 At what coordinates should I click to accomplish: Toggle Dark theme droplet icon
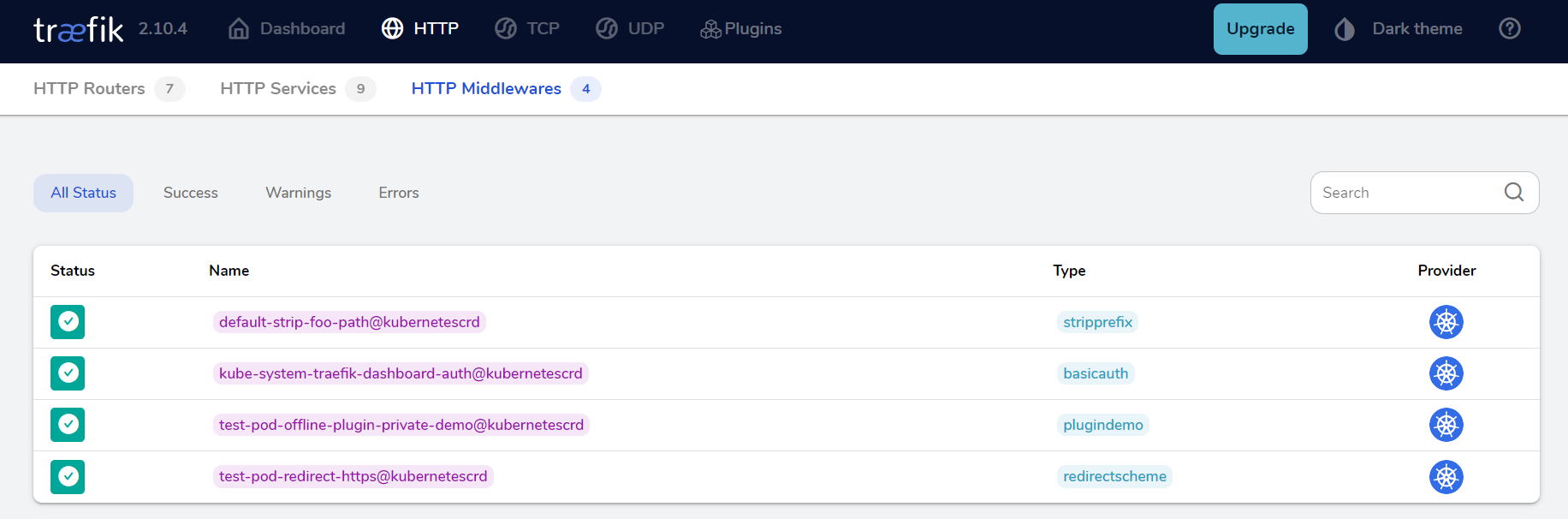(1345, 29)
